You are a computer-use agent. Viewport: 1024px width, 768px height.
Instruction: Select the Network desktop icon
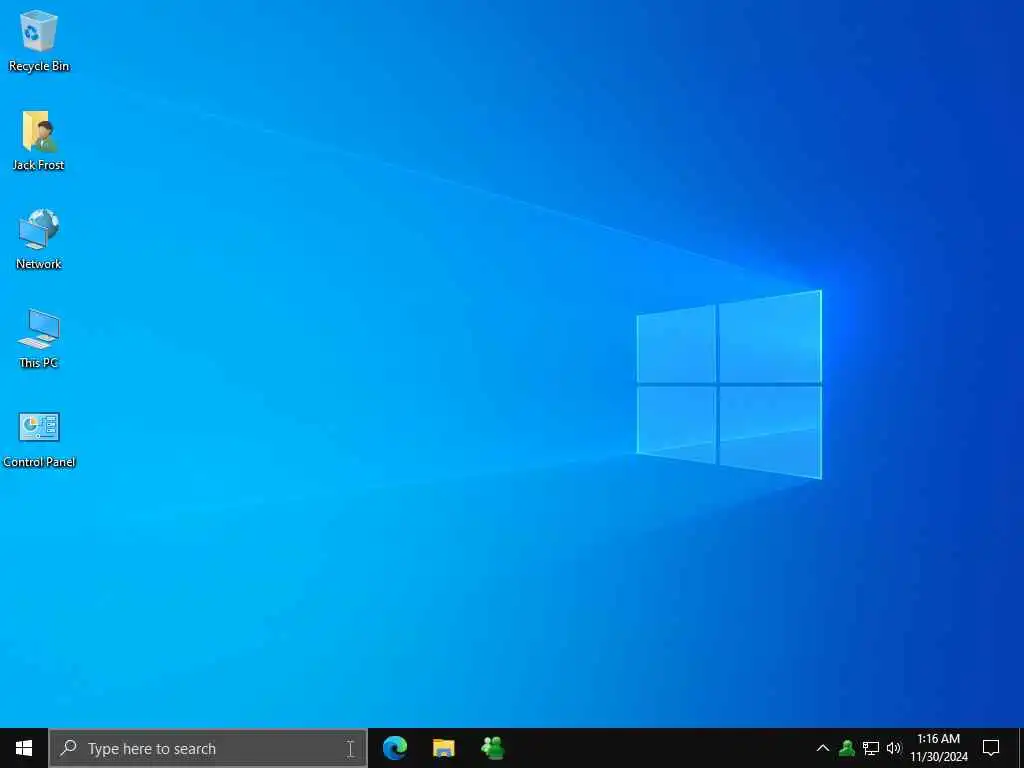click(x=39, y=239)
